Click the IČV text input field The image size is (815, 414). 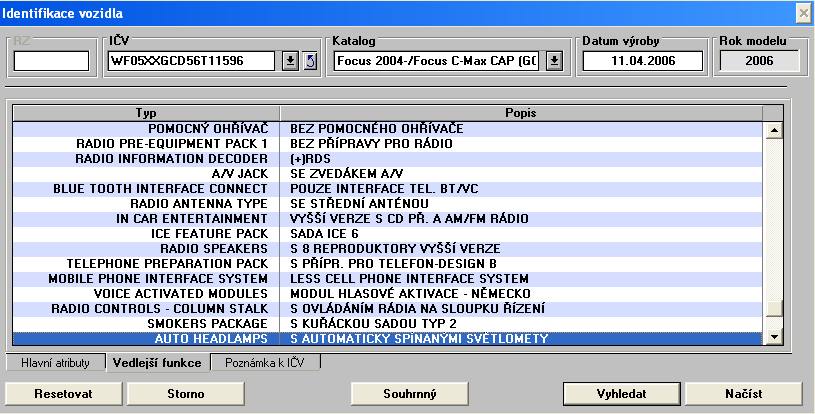190,61
